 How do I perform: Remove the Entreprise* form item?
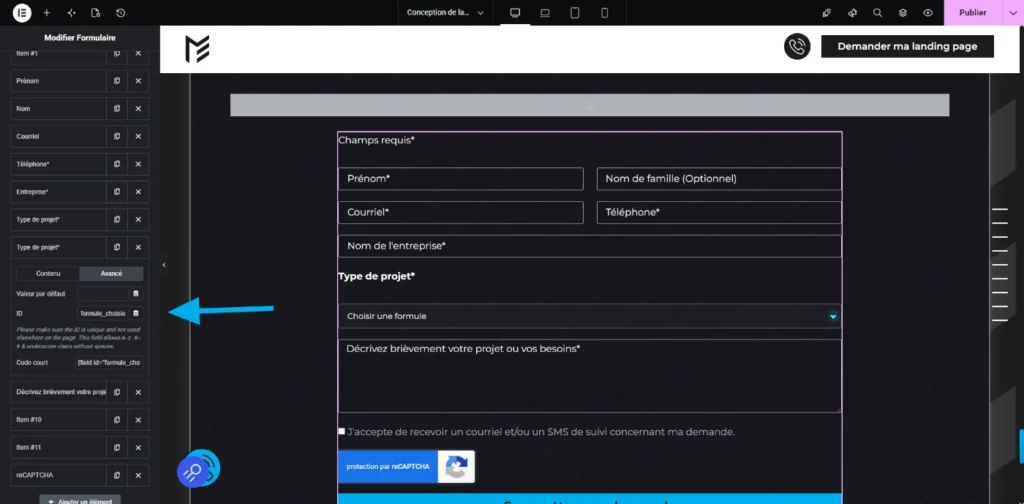[138, 192]
